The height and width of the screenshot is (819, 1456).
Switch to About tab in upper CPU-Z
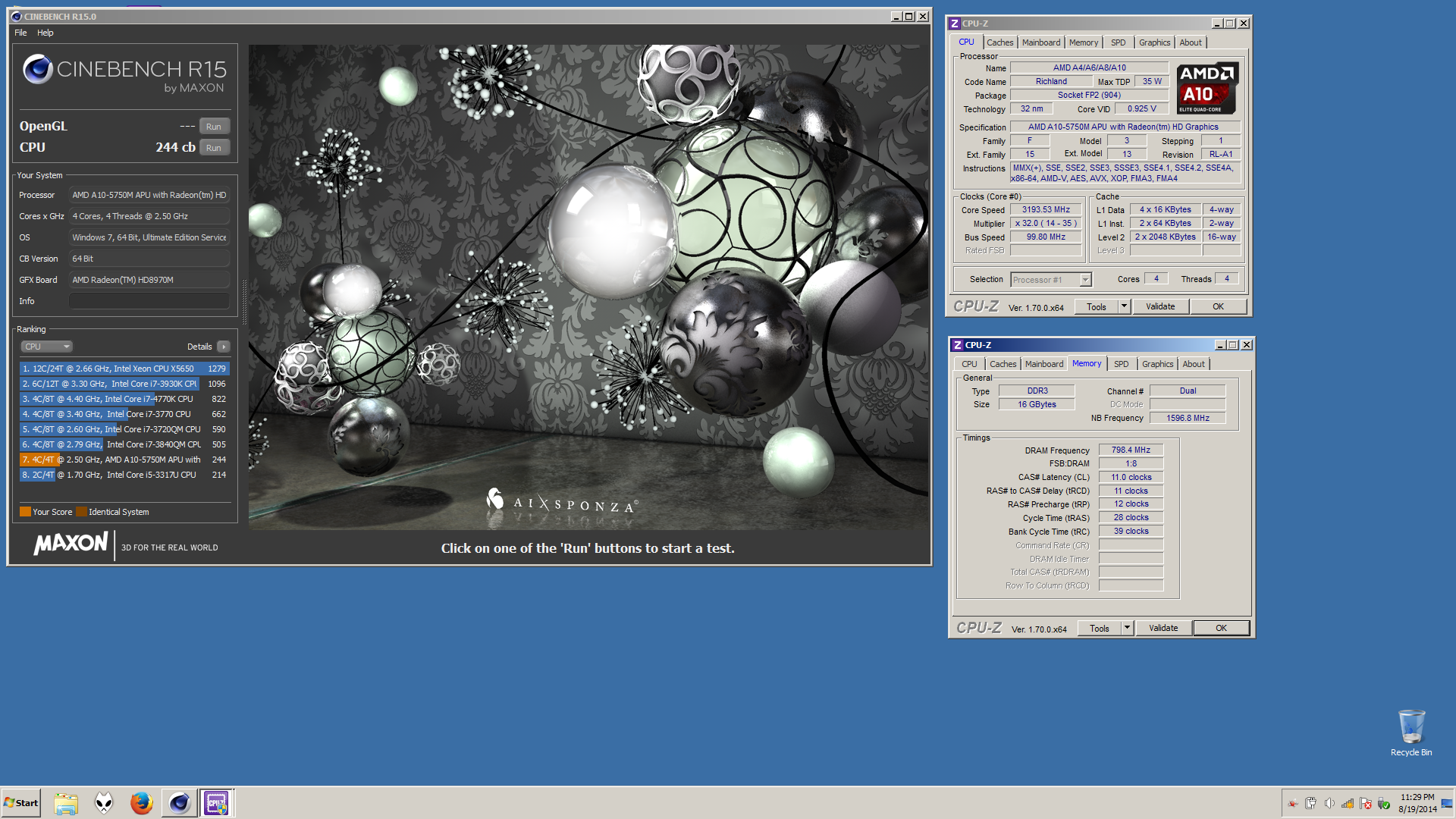[x=1190, y=42]
